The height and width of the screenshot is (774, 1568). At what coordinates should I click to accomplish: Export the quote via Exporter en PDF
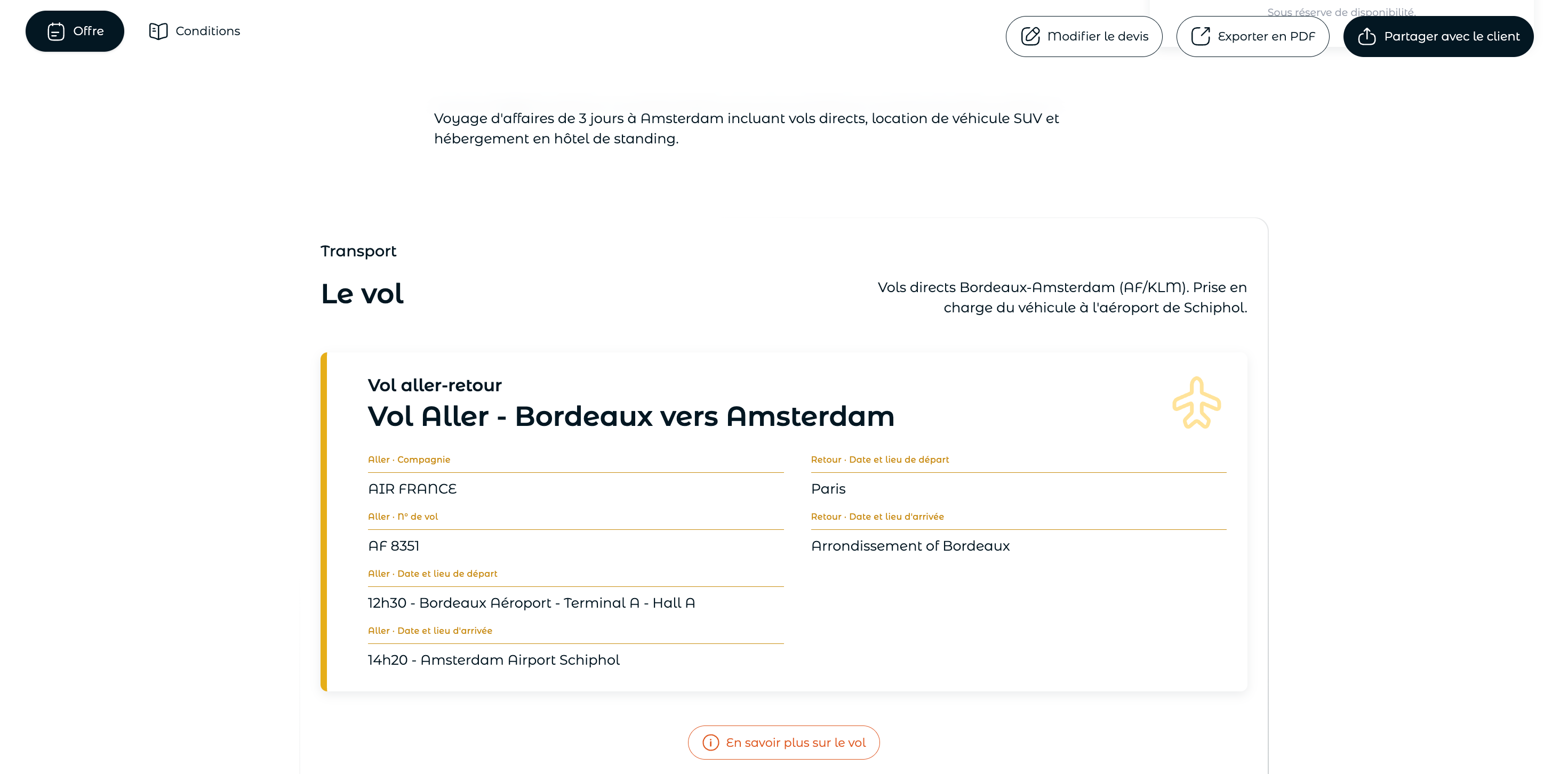pyautogui.click(x=1253, y=36)
